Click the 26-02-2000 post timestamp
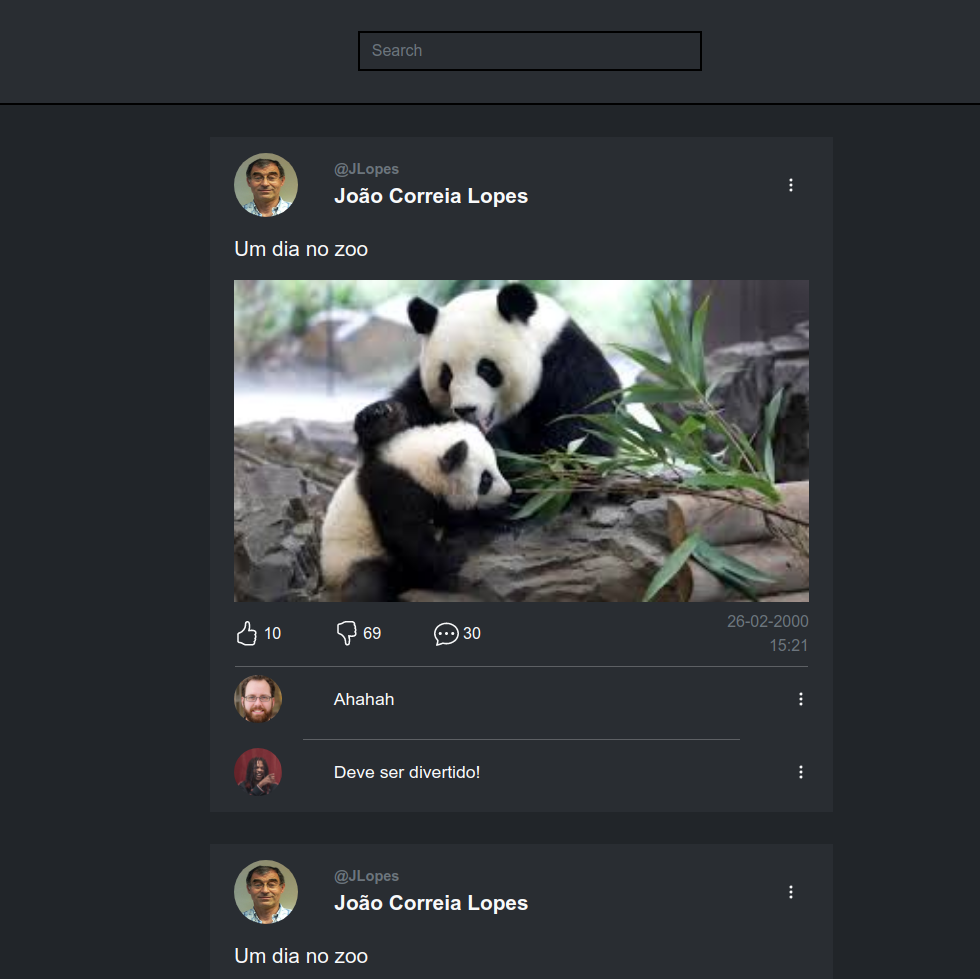 click(x=767, y=622)
